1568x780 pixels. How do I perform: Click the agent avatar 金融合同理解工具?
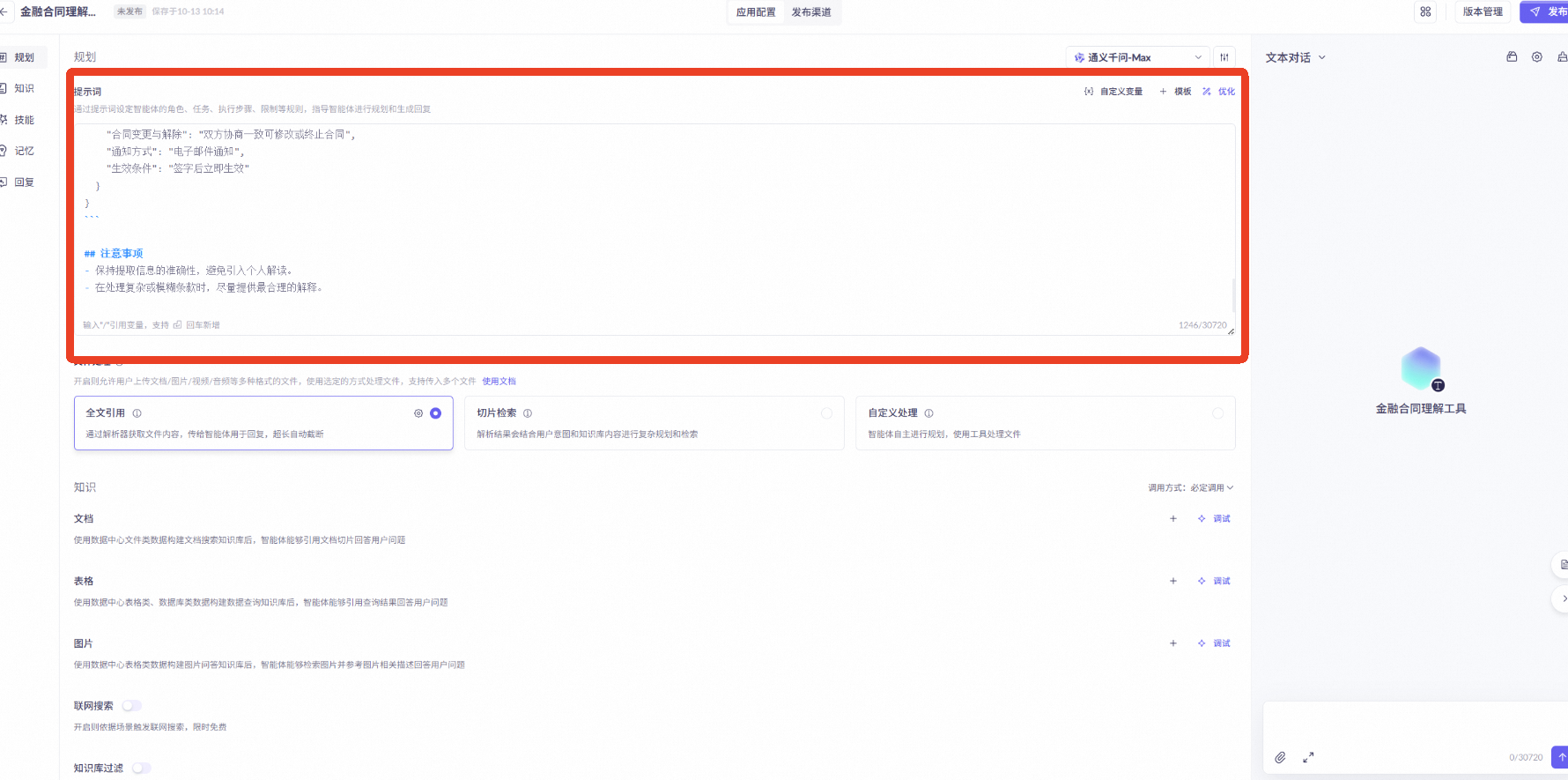pyautogui.click(x=1421, y=368)
